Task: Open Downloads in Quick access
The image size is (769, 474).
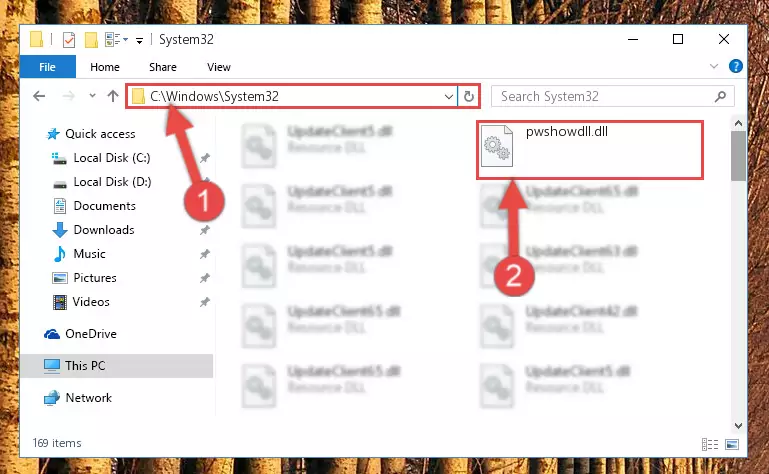Action: click(104, 230)
